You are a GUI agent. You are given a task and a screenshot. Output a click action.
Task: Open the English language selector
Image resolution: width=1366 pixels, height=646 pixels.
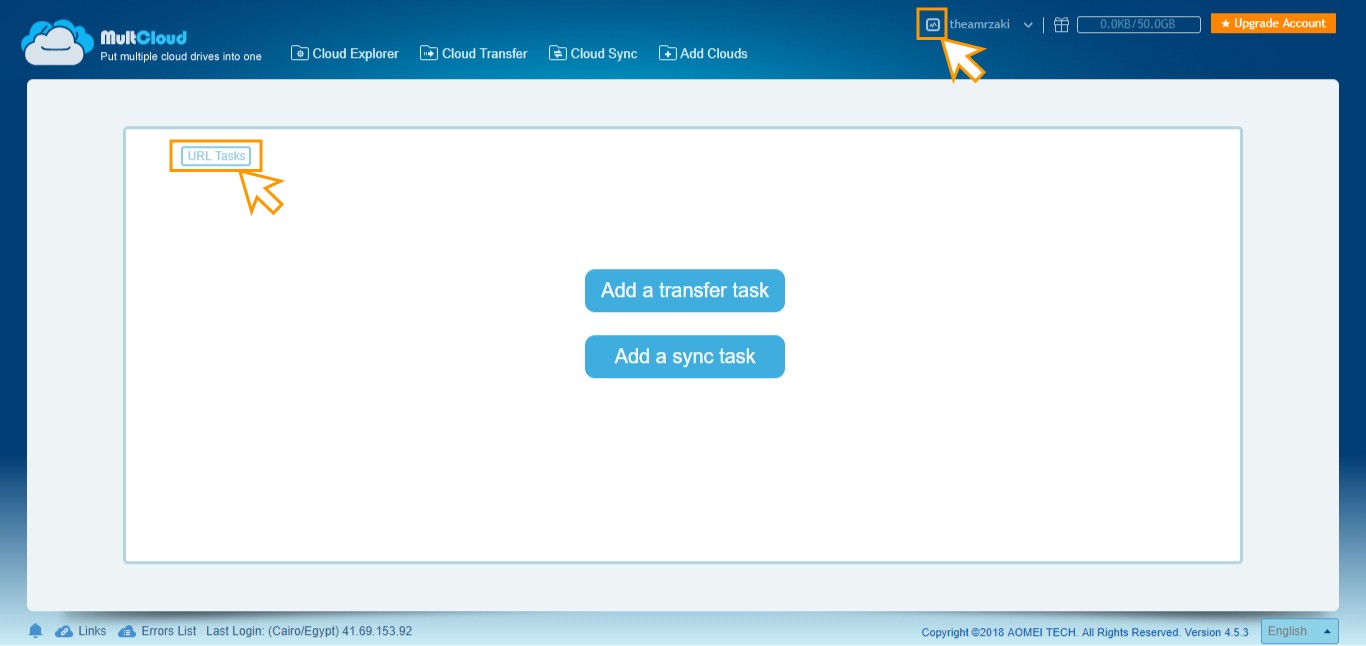tap(1300, 631)
